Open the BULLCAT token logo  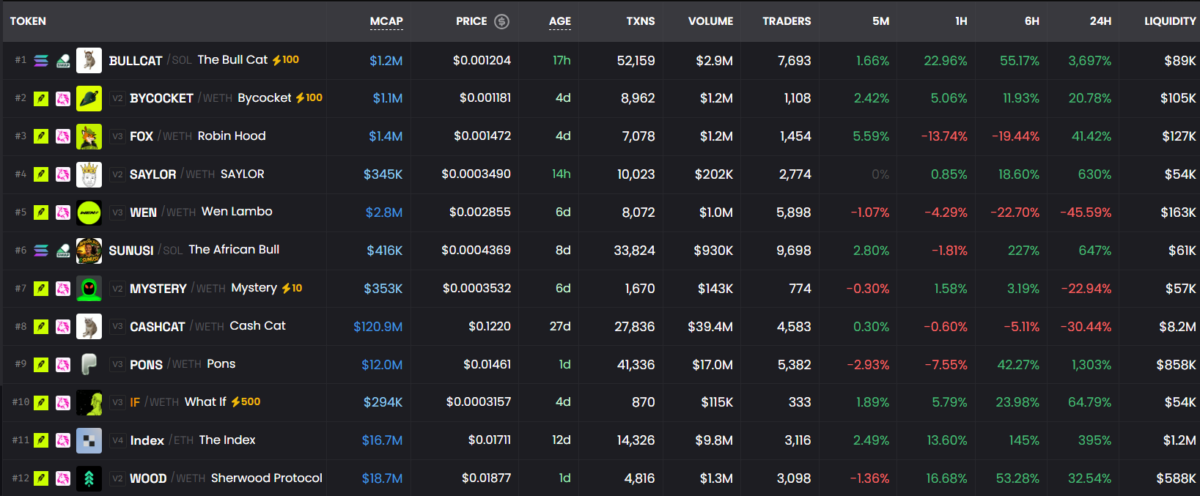(x=89, y=60)
